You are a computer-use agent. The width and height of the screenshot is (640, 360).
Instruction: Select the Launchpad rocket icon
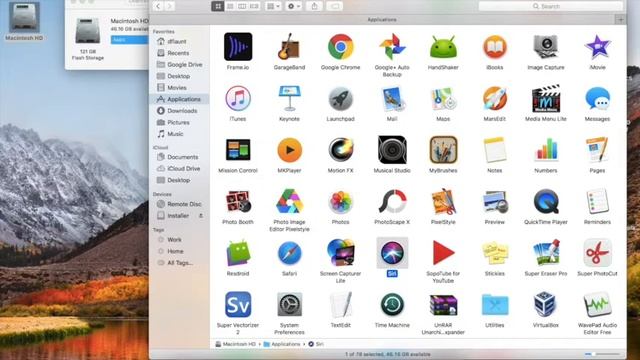(x=340, y=98)
